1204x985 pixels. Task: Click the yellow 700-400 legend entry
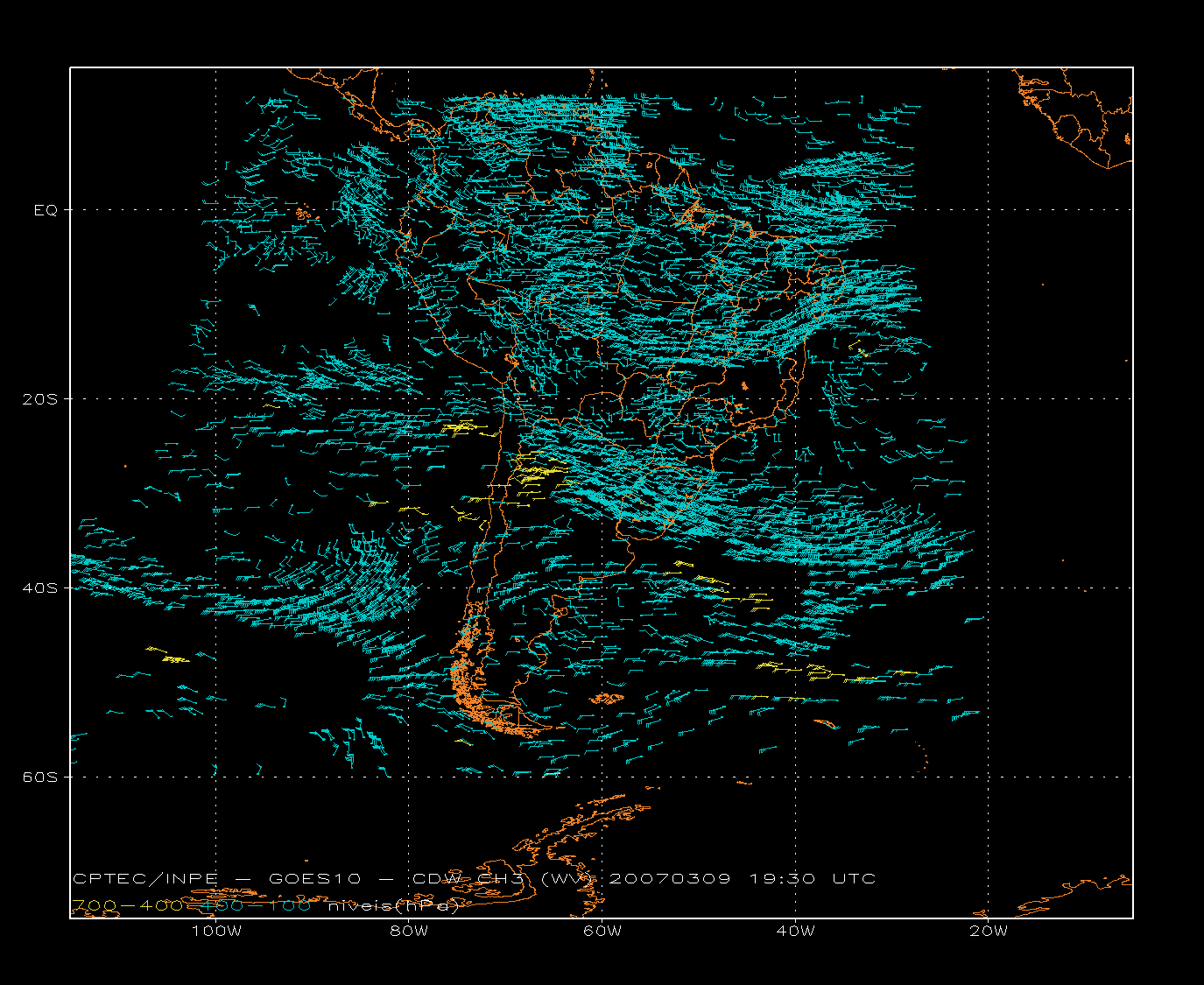pyautogui.click(x=127, y=905)
